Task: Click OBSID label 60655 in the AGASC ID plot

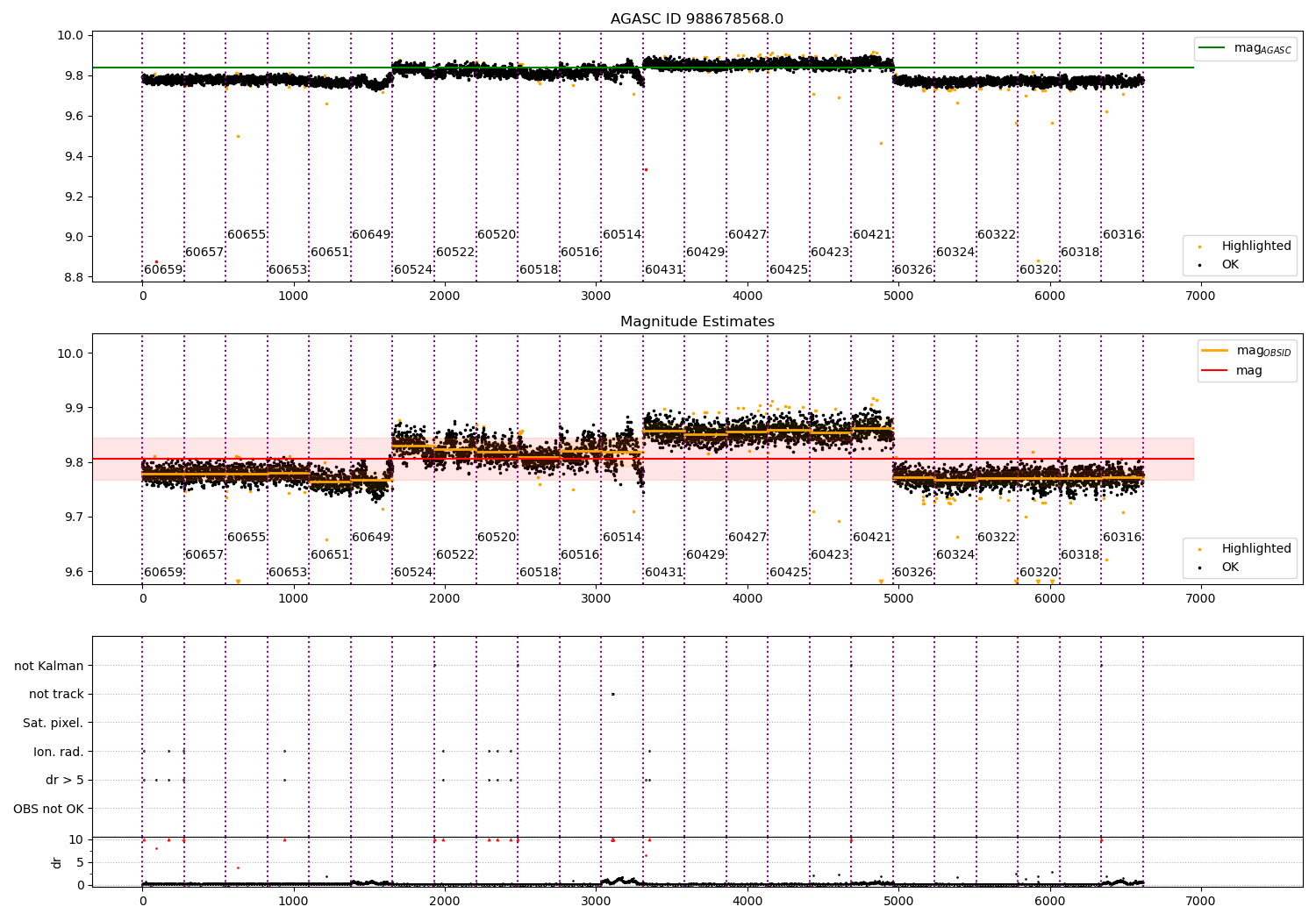Action: pyautogui.click(x=247, y=235)
